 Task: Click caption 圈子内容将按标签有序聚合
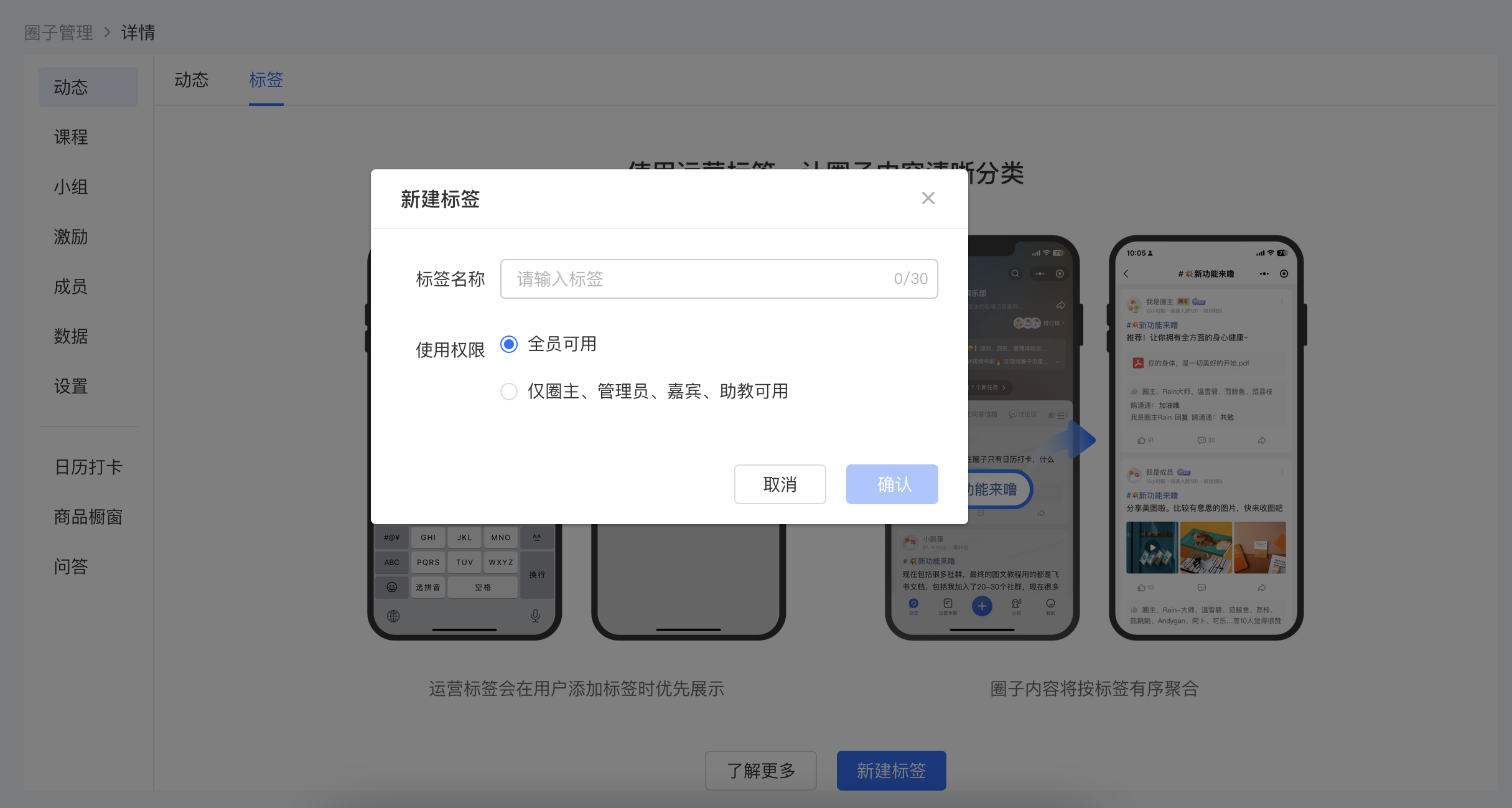point(1094,688)
